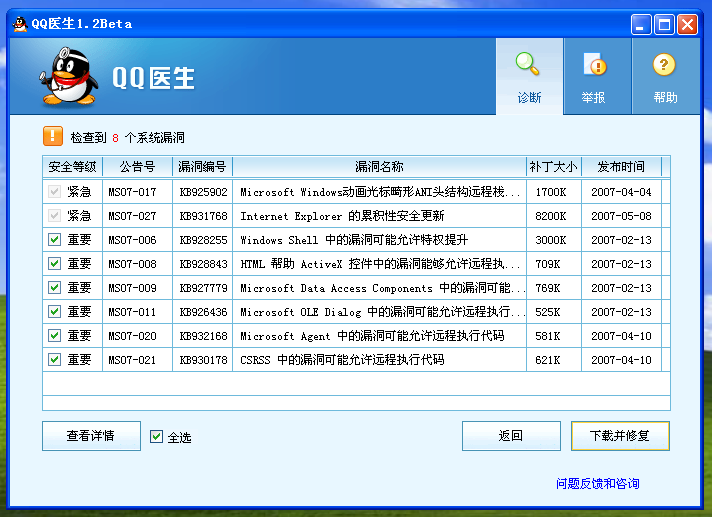Click the 返回 back button

pos(511,436)
